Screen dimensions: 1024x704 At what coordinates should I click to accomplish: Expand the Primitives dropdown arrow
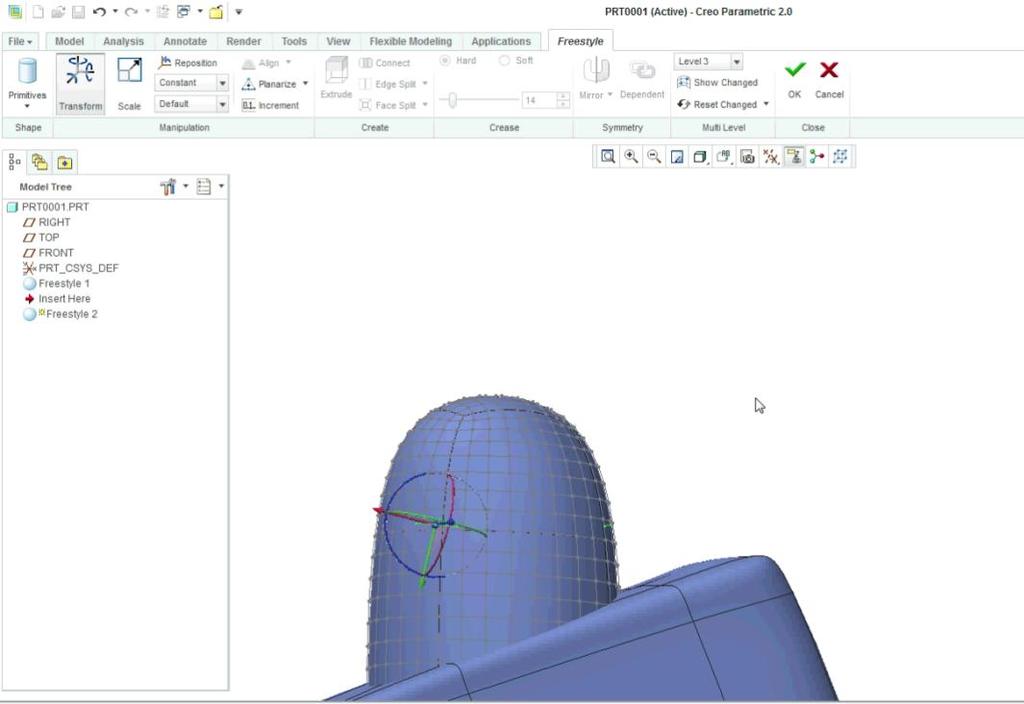27,106
